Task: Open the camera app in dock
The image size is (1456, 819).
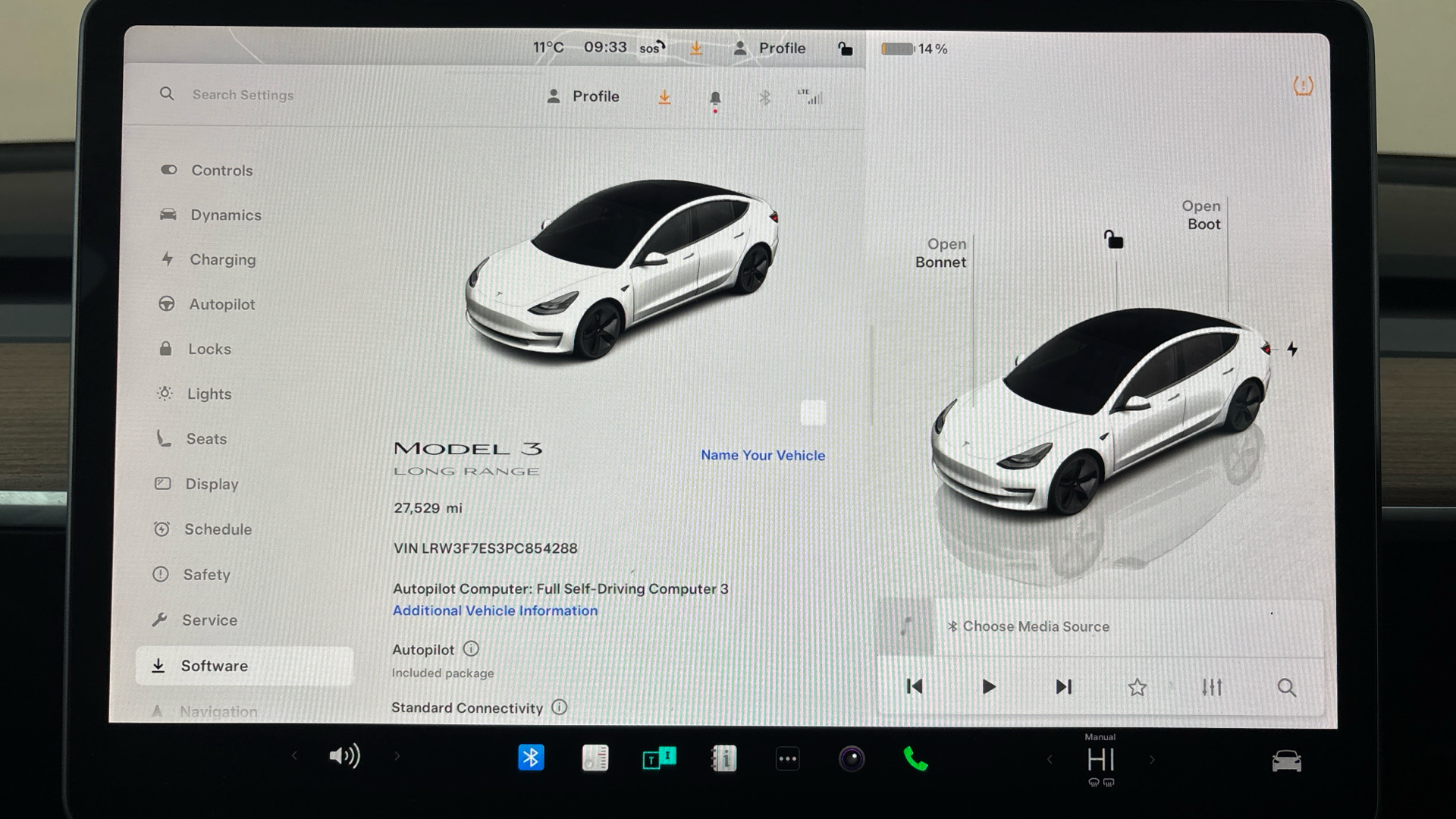Action: coord(851,758)
